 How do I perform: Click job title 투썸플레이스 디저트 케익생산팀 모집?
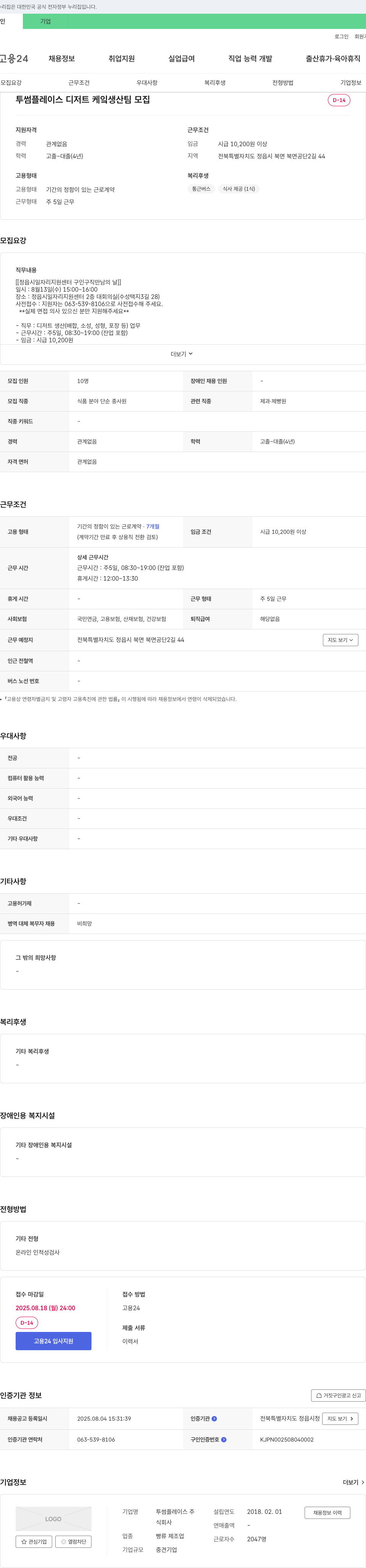pos(83,100)
